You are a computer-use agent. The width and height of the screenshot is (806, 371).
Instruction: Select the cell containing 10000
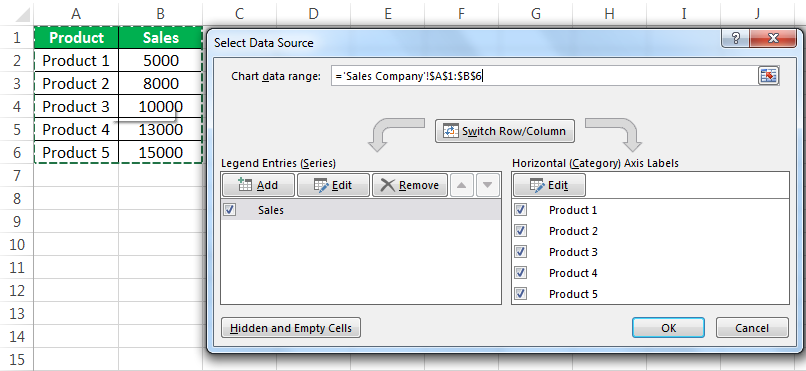160,106
